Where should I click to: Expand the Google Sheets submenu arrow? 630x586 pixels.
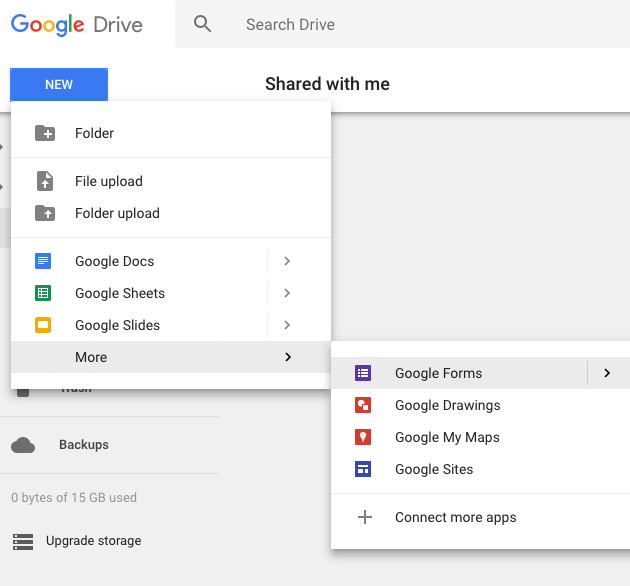(x=287, y=293)
